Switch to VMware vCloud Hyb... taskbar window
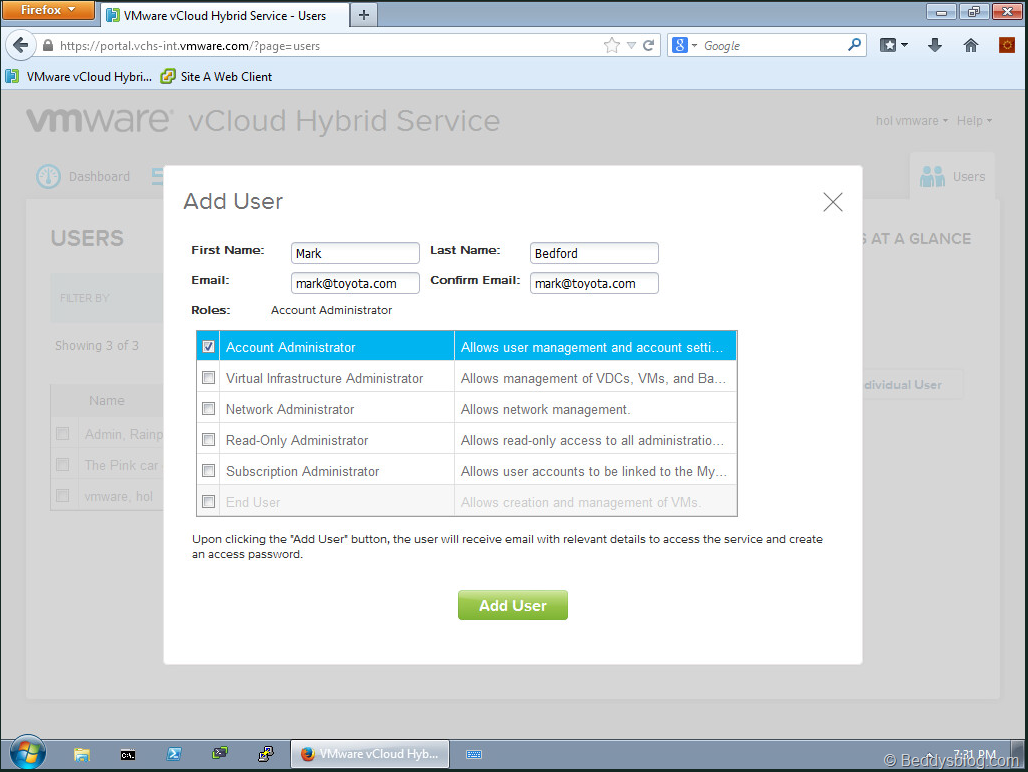Image resolution: width=1028 pixels, height=772 pixels. point(370,754)
